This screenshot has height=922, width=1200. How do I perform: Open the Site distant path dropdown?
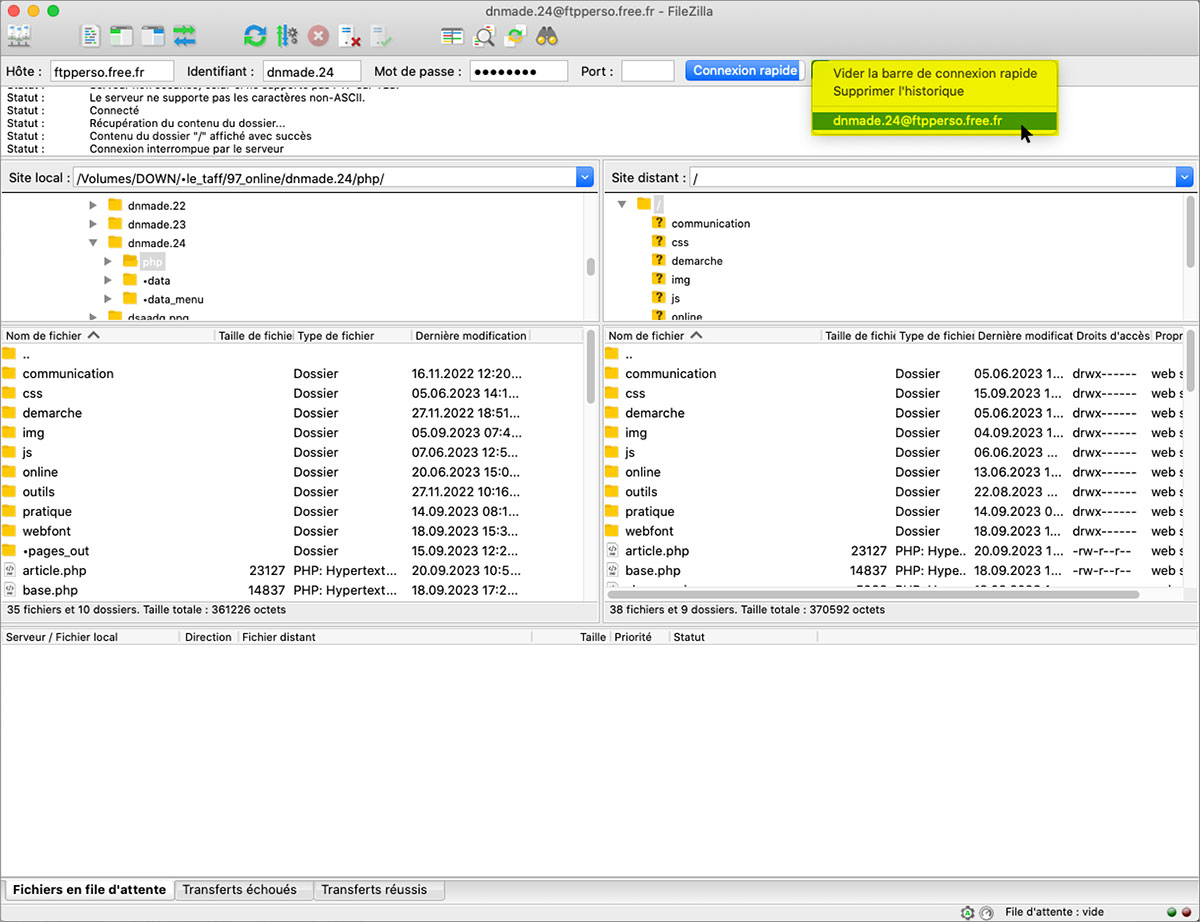1185,177
